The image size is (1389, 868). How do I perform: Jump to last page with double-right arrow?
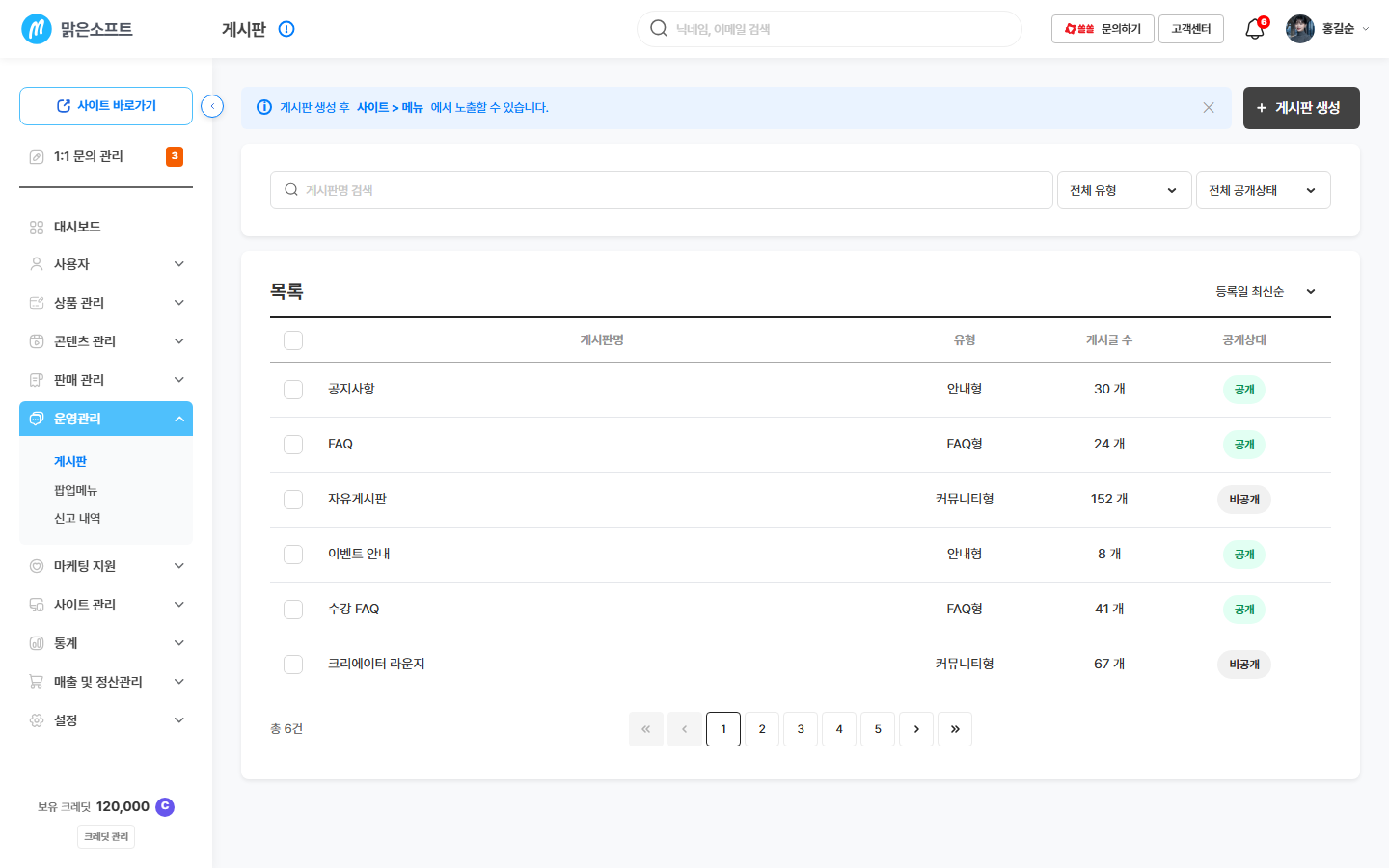click(955, 729)
